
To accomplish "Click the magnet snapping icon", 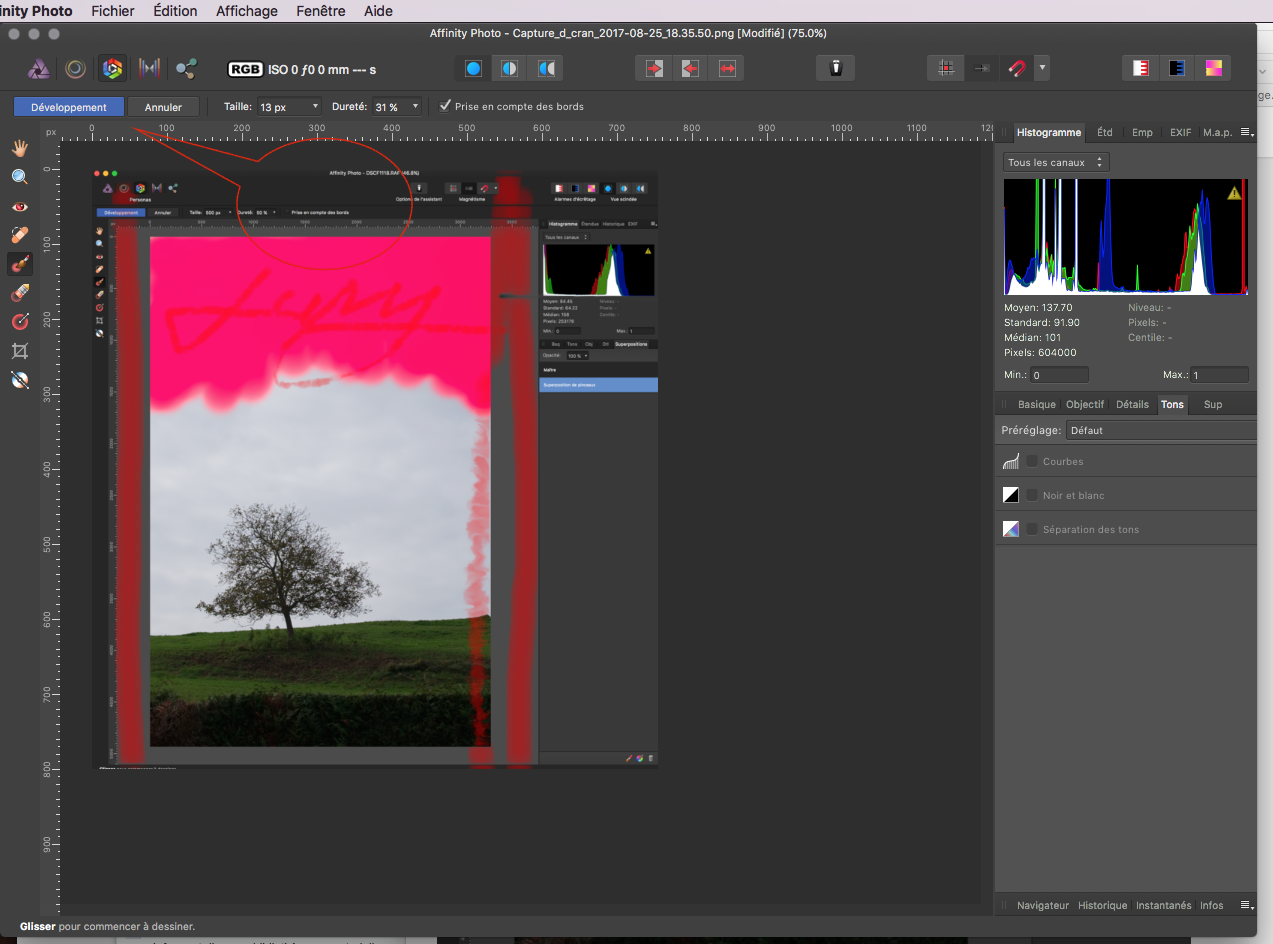I will tap(1016, 68).
